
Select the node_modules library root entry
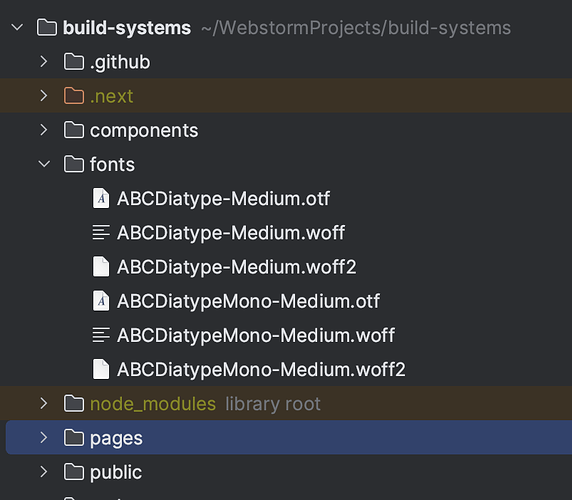286,403
